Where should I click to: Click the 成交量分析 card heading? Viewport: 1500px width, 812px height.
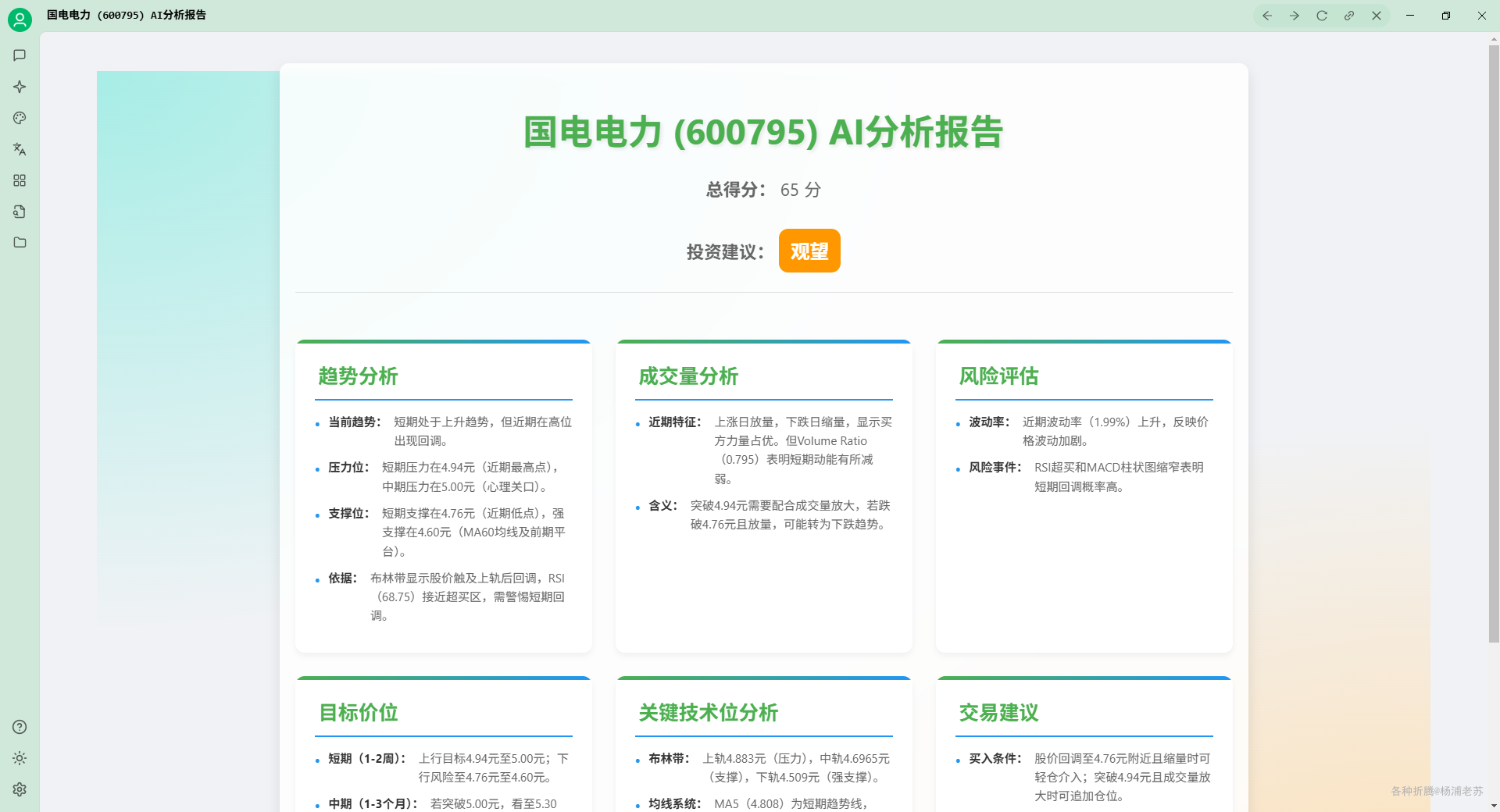[688, 376]
